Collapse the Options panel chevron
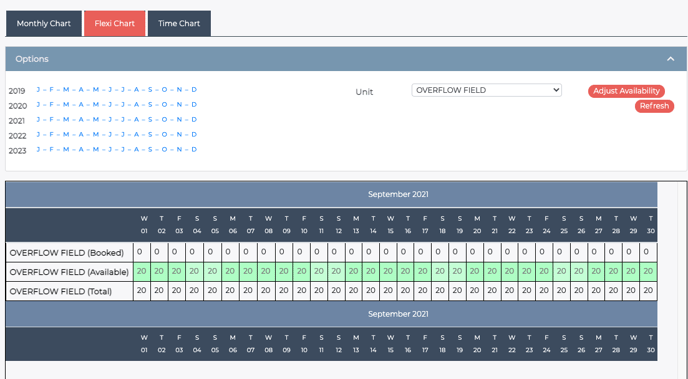Screen dimensions: 688x379 670,59
